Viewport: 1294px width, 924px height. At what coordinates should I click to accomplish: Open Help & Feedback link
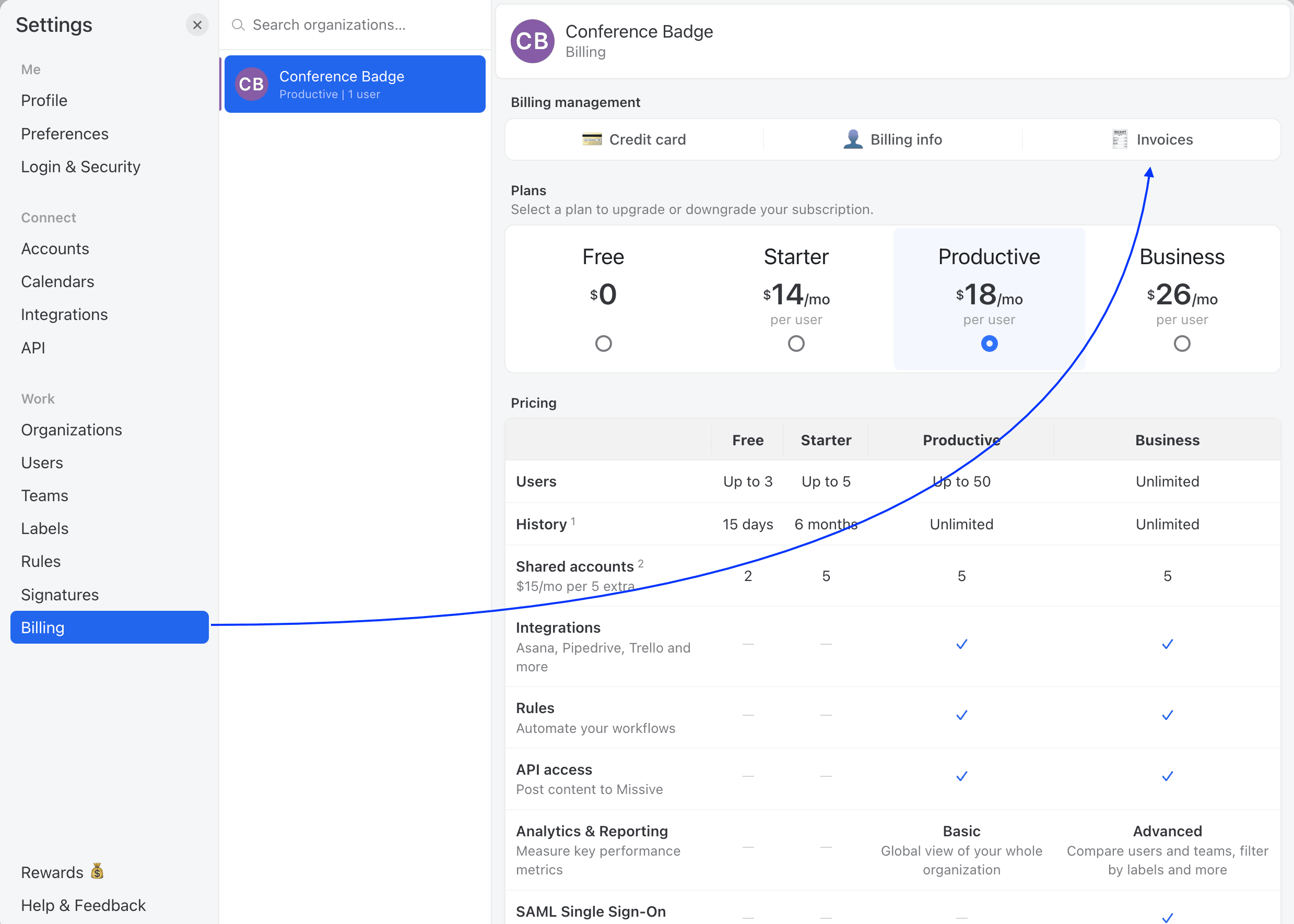(x=83, y=905)
